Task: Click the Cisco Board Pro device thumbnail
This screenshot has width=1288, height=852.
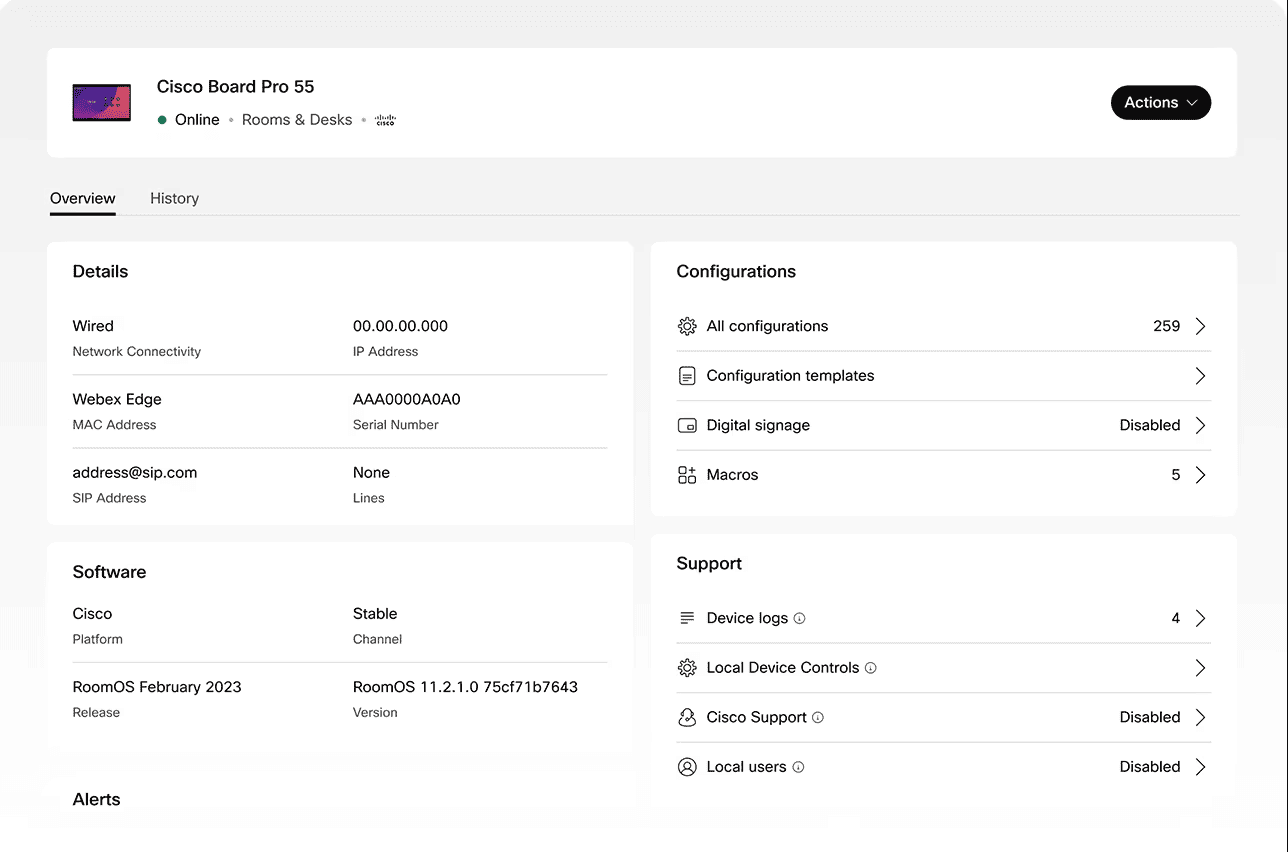Action: coord(102,102)
